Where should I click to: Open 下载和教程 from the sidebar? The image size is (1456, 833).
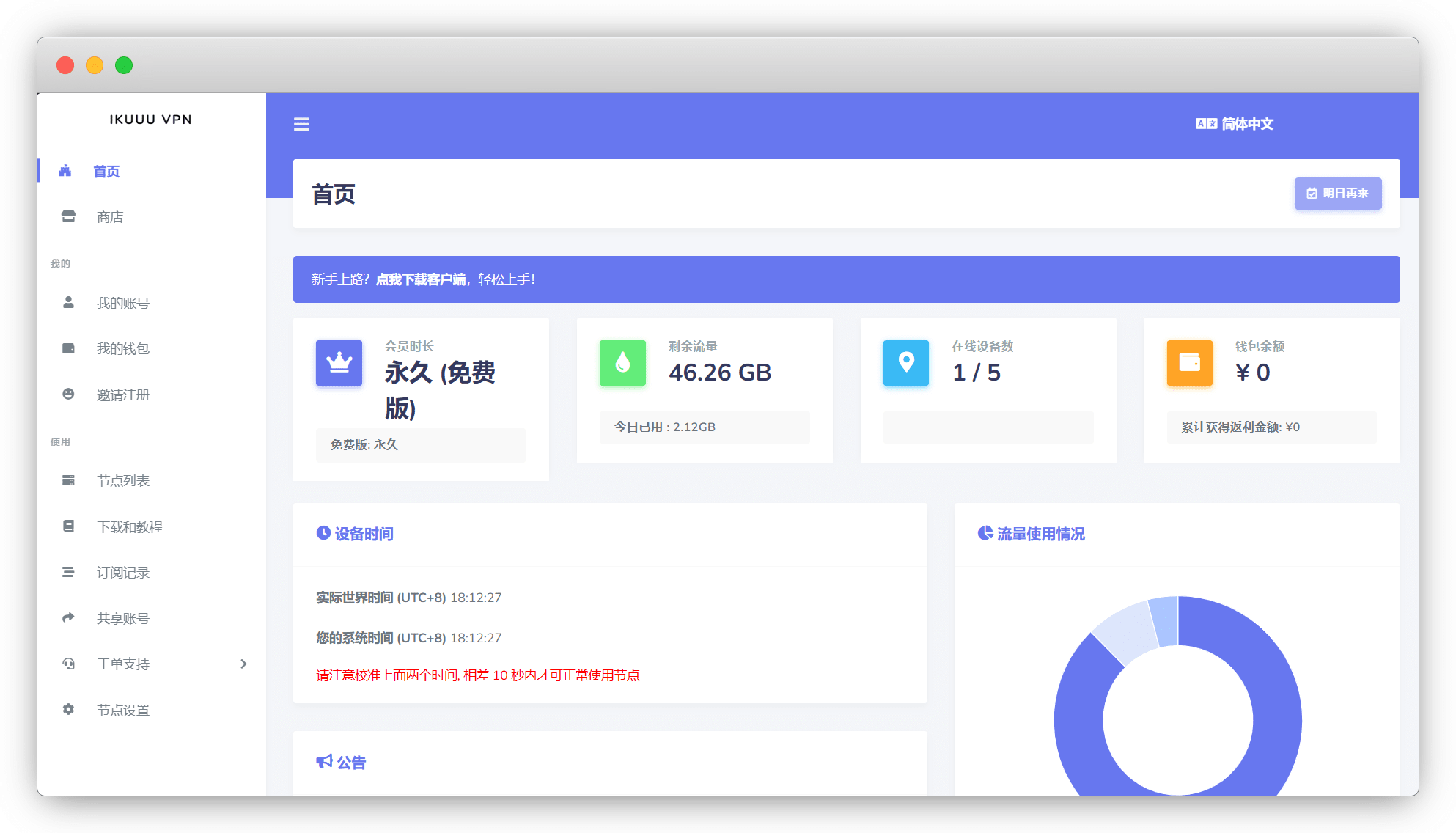pos(130,526)
